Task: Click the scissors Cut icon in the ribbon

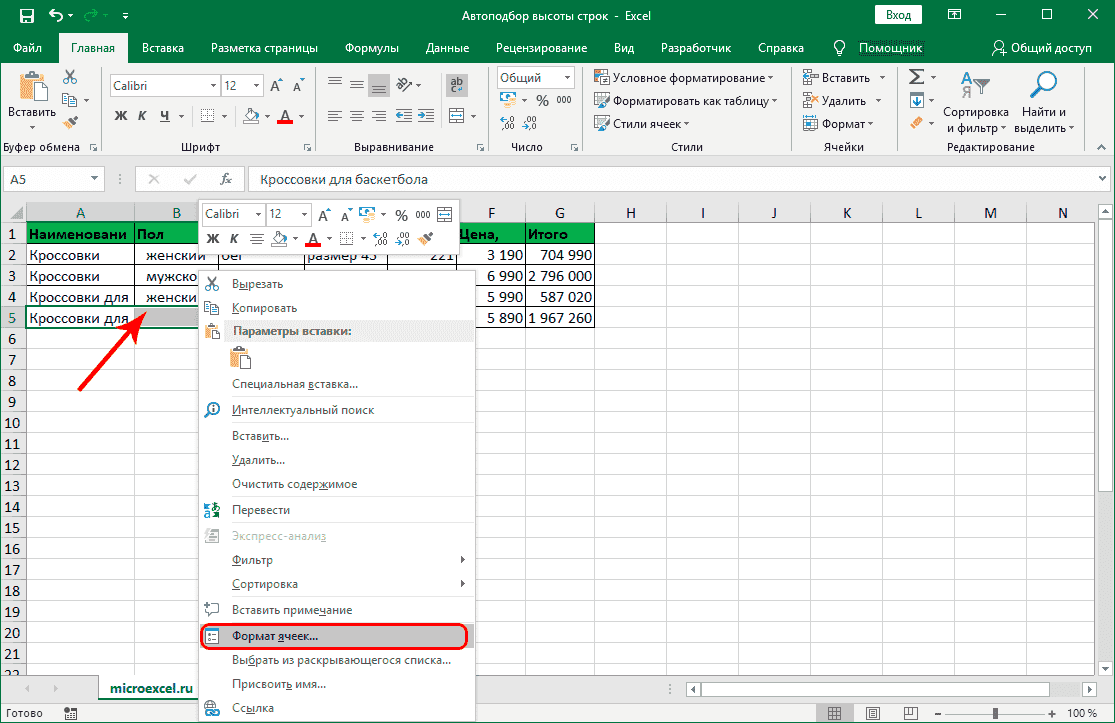Action: pyautogui.click(x=70, y=77)
